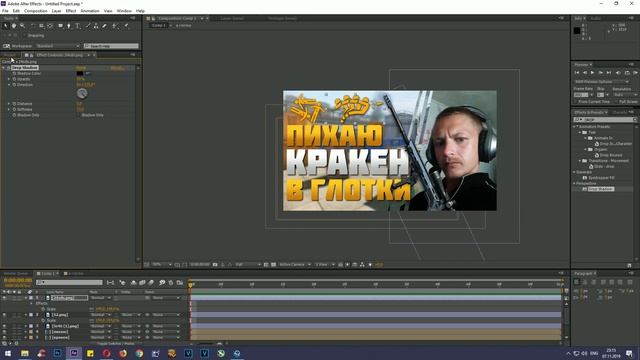Select the Horizontal Type tool
This screenshot has height=360, width=640.
(x=78, y=26)
